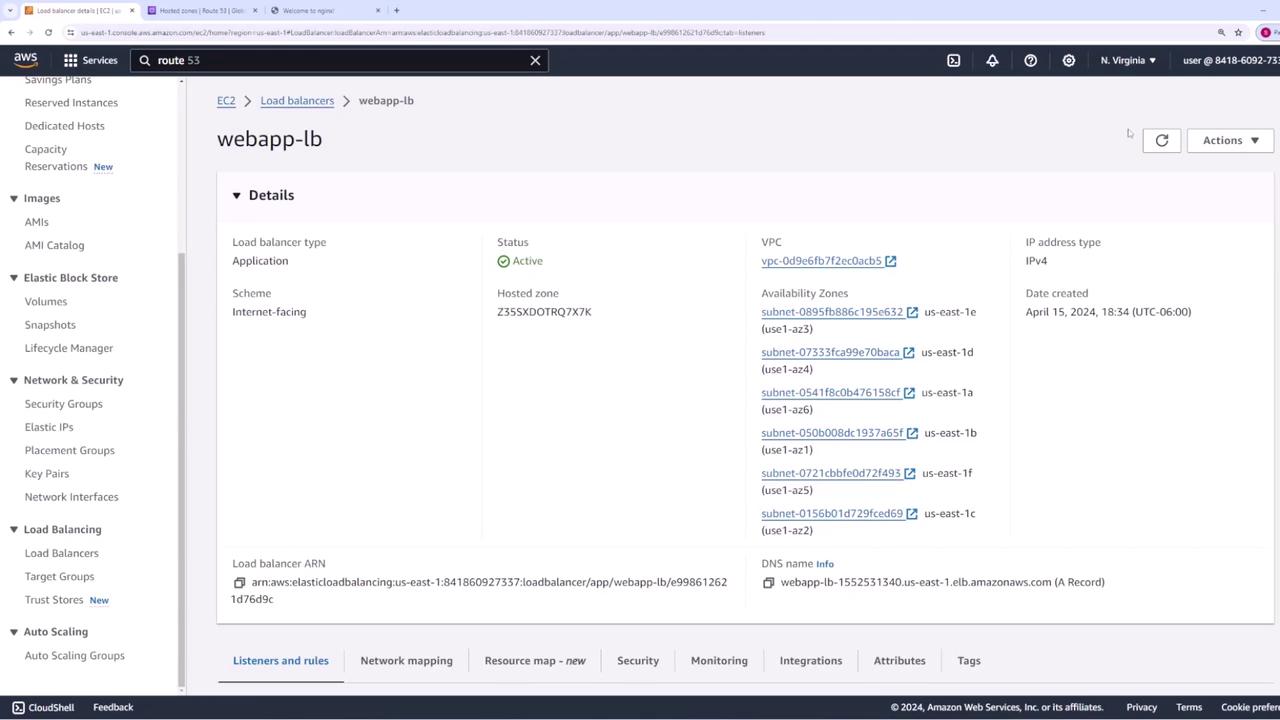The width and height of the screenshot is (1280, 720).
Task: Collapse the Images sidebar group
Action: [14, 198]
